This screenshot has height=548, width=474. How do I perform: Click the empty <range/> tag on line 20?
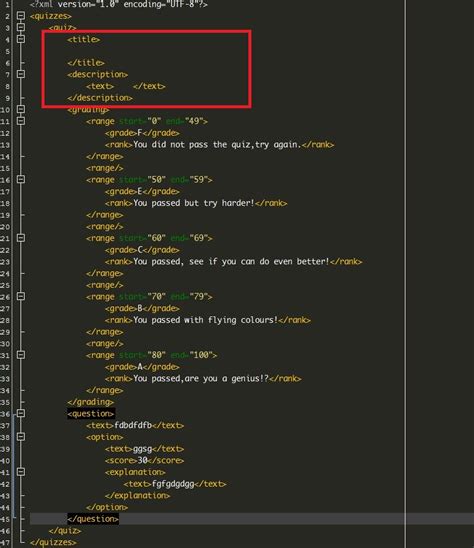pyautogui.click(x=105, y=226)
